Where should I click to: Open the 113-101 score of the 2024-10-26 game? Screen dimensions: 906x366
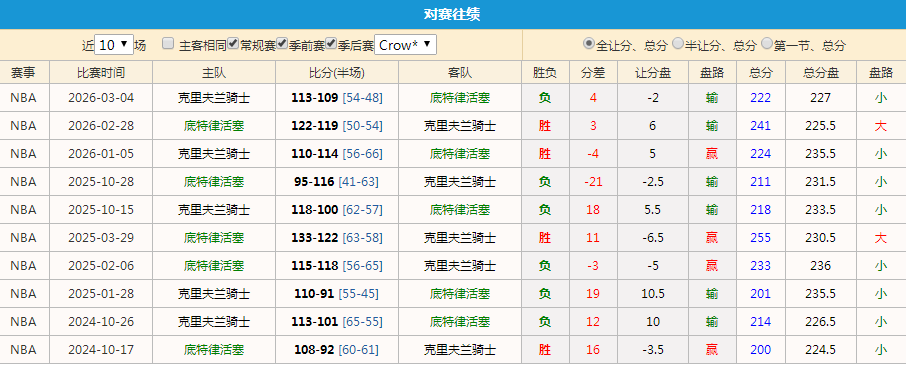(x=315, y=321)
